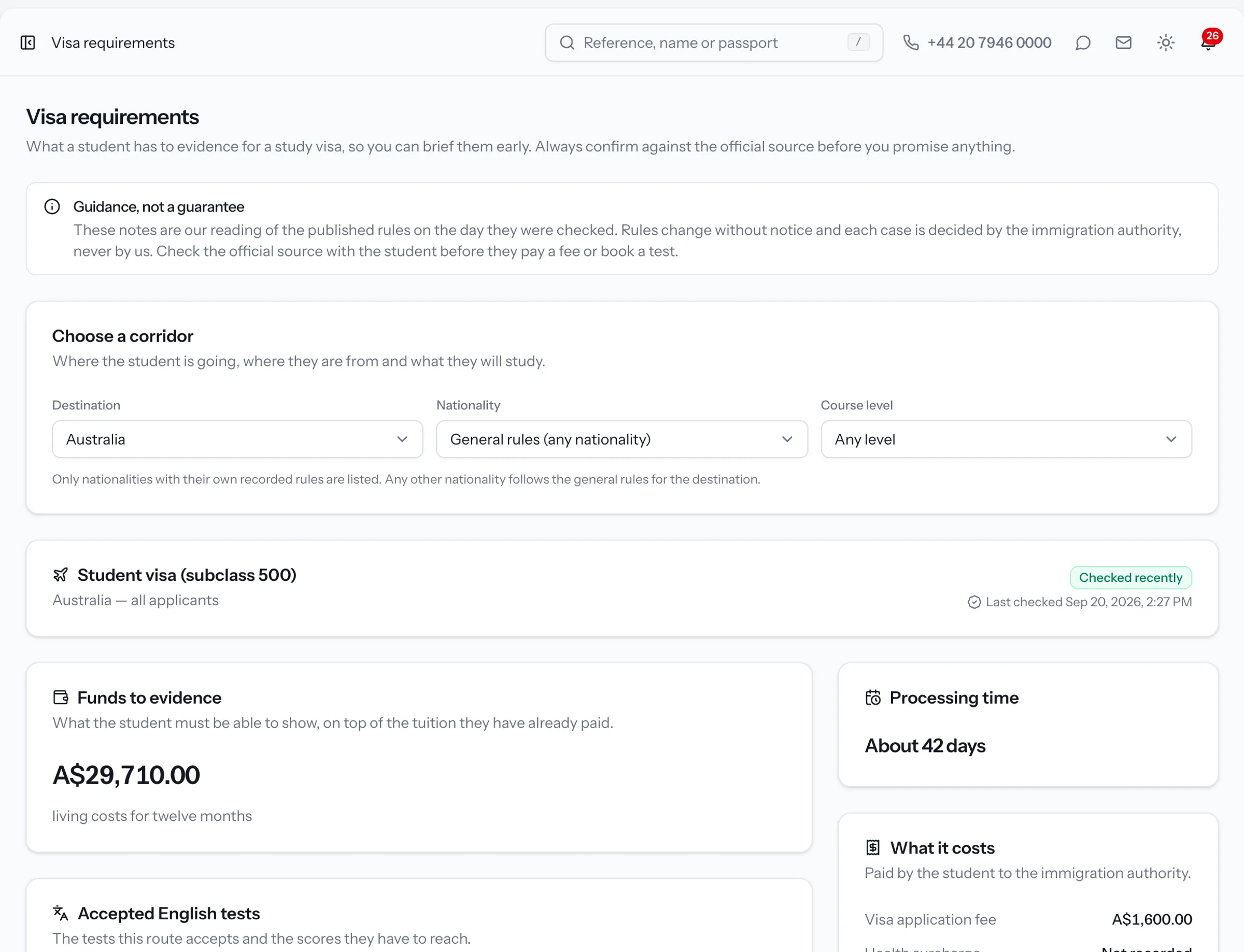
Task: Click the guidance info circle icon
Action: [52, 206]
